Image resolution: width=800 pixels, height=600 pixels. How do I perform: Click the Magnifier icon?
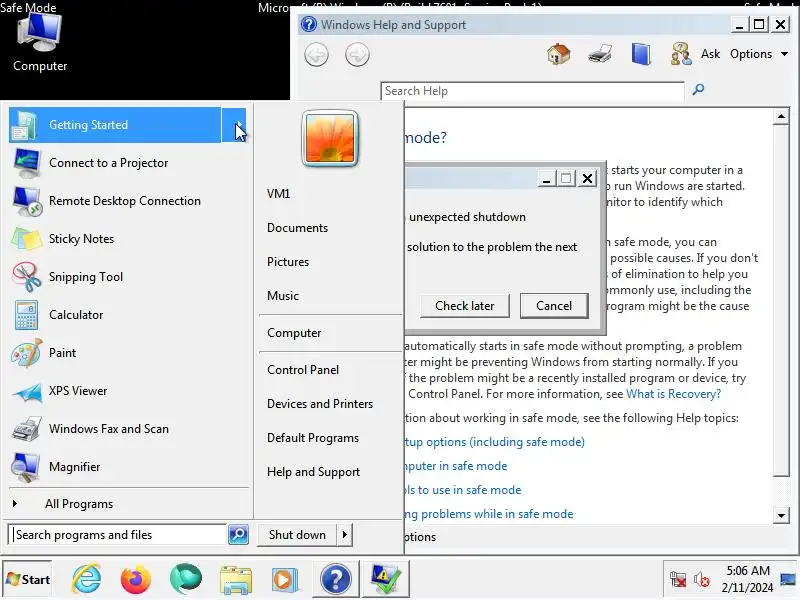27,467
